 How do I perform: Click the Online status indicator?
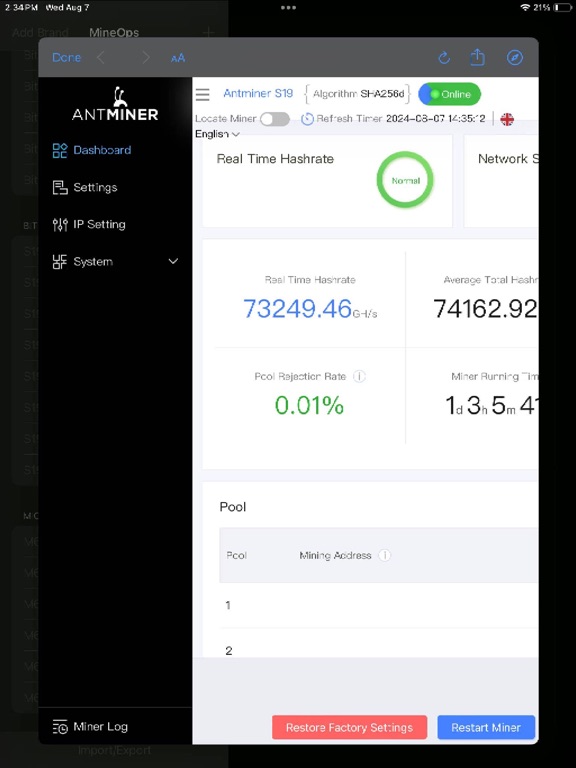450,94
